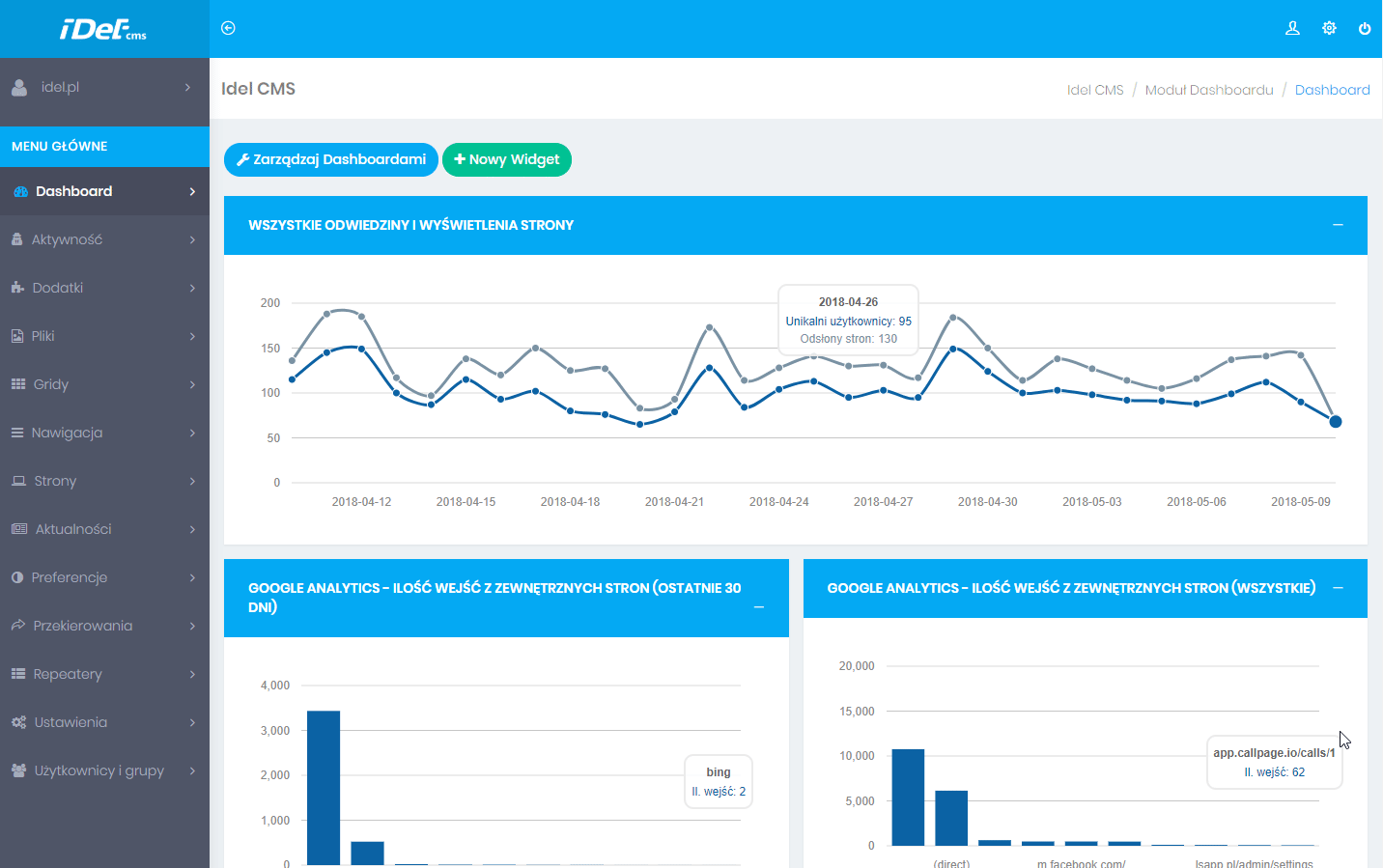Image resolution: width=1383 pixels, height=868 pixels.
Task: Expand the Dashboard menu chevron
Action: tap(192, 191)
